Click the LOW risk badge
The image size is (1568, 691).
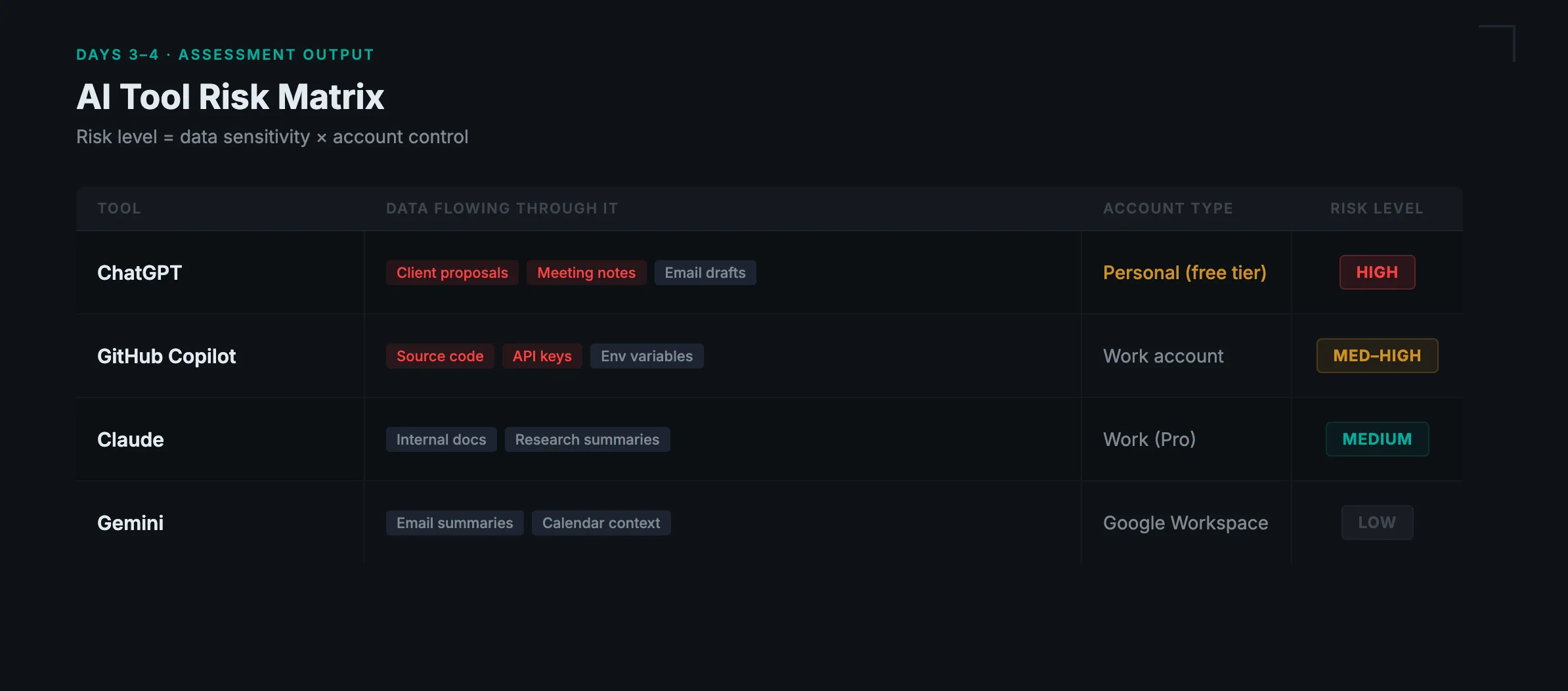1377,522
